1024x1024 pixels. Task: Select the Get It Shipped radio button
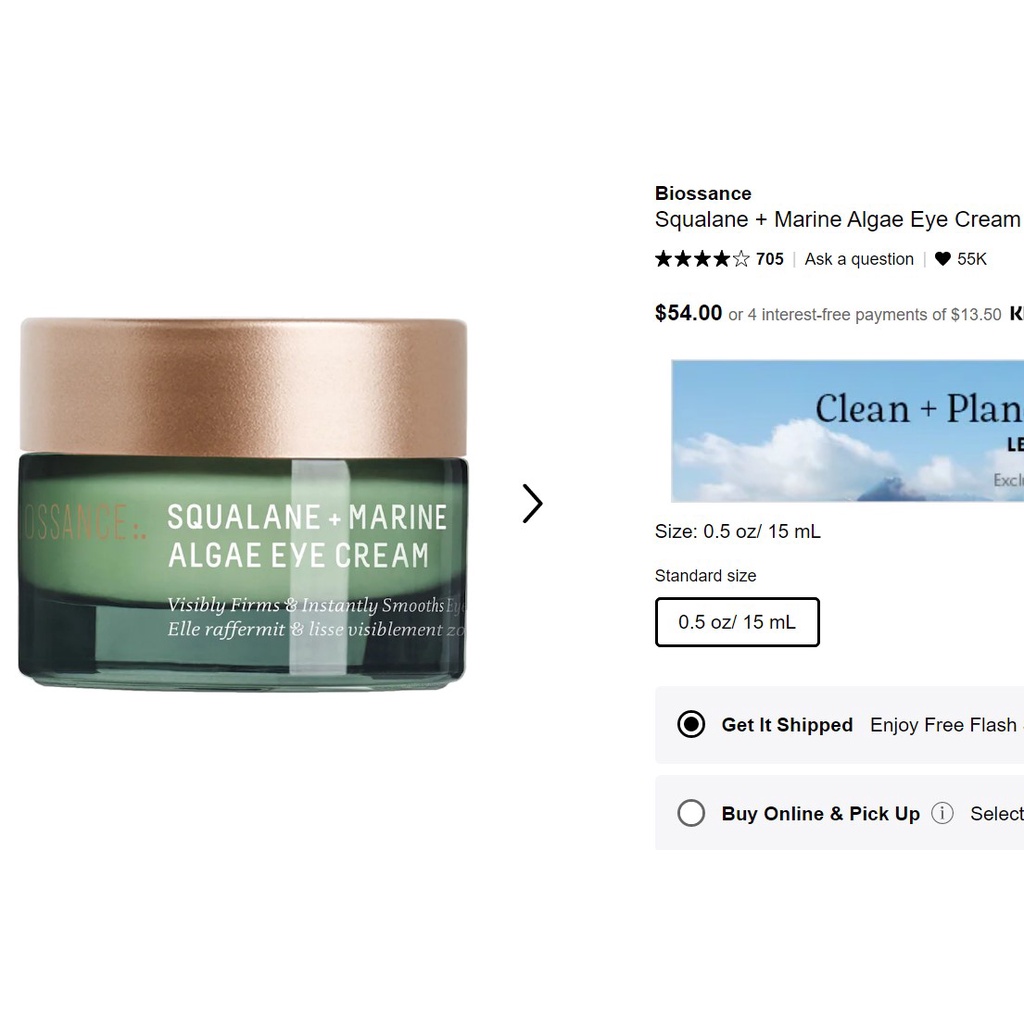[x=691, y=724]
